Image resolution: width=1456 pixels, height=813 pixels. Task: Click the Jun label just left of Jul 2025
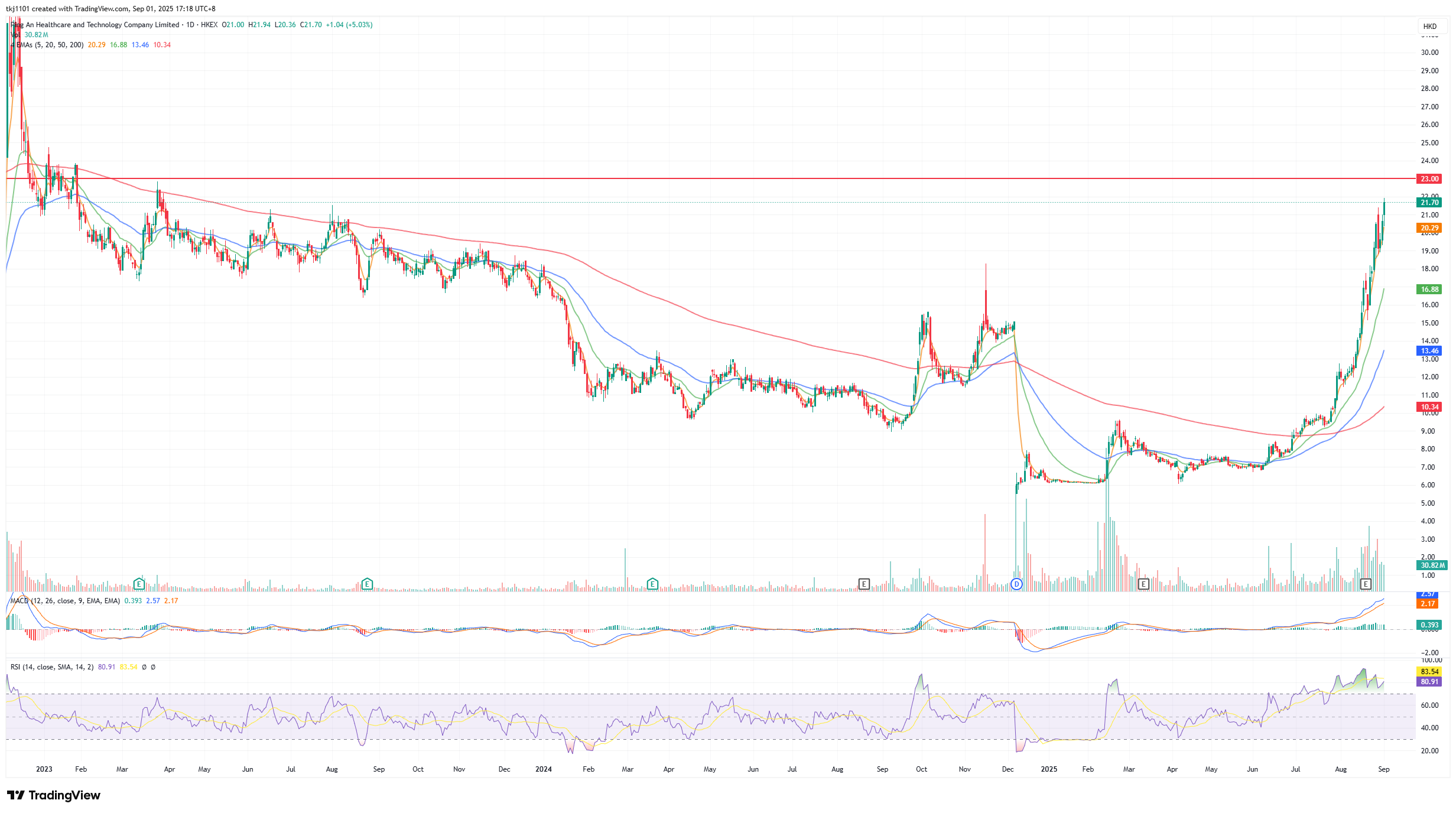tap(1252, 769)
